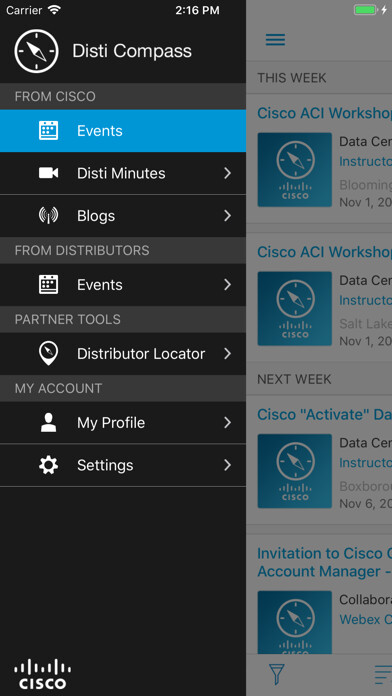
Task: Open My Profile menu item
Action: tap(123, 423)
